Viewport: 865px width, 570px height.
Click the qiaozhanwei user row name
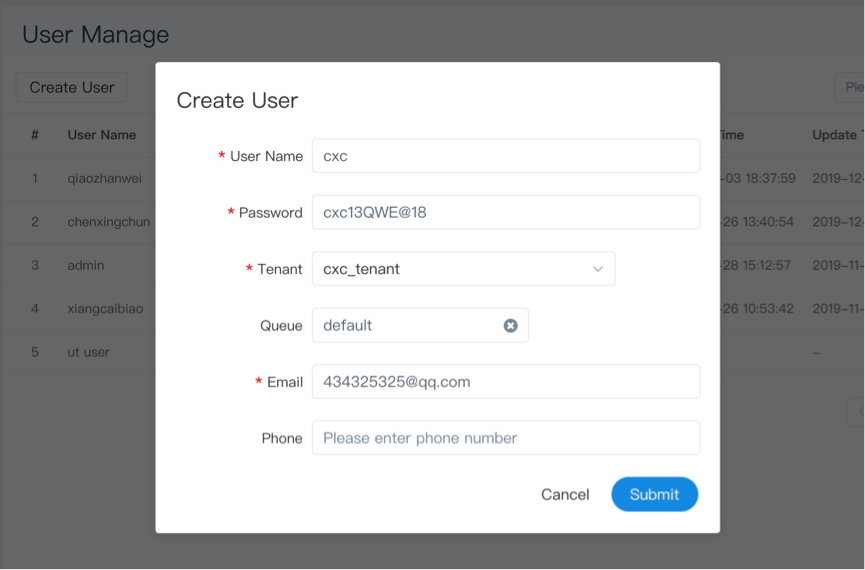pyautogui.click(x=104, y=178)
